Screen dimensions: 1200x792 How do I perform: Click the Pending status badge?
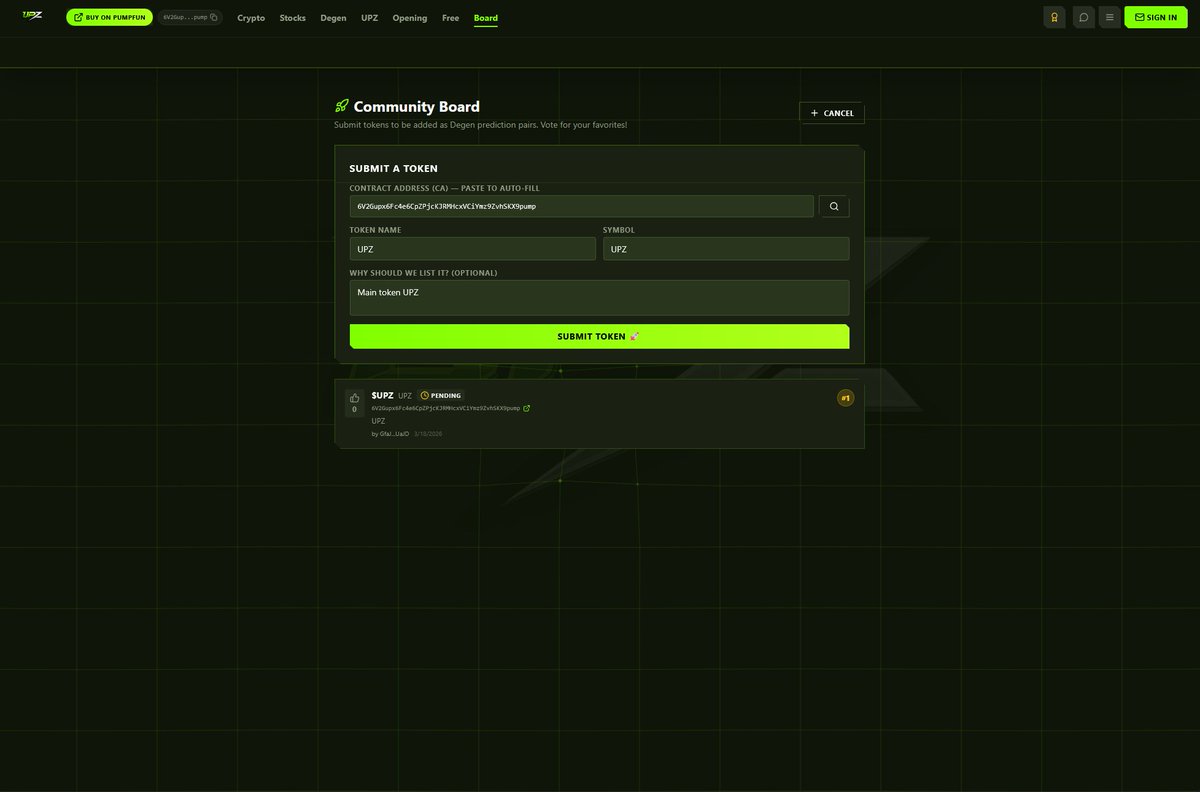click(441, 395)
